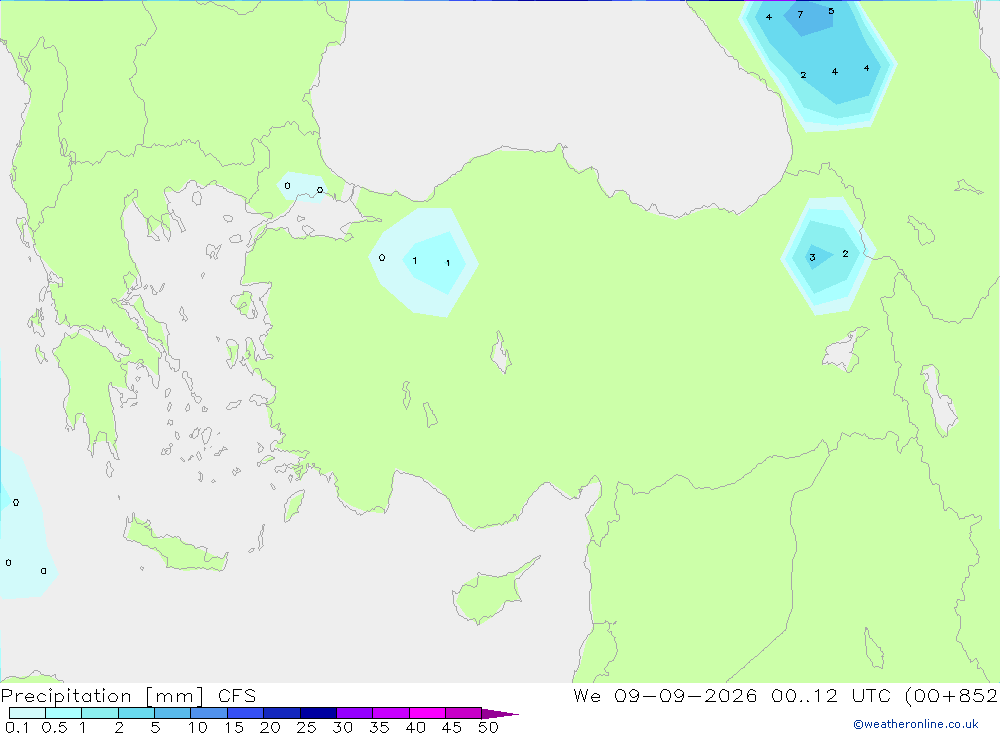The width and height of the screenshot is (1000, 733).
Task: Click the light blue precipitation area near Istanbul
Action: pyautogui.click(x=303, y=186)
